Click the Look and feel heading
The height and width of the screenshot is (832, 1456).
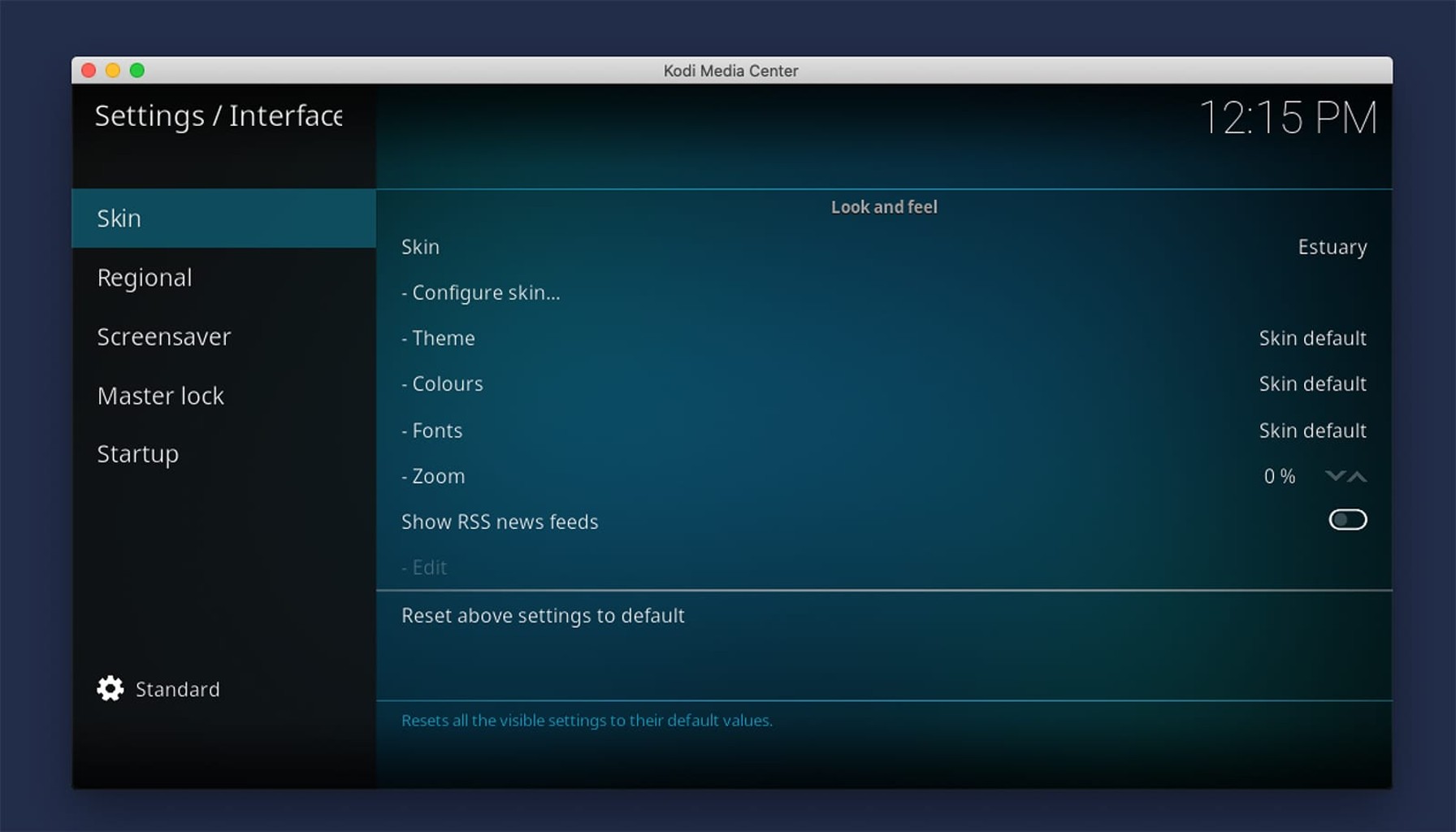[x=884, y=207]
